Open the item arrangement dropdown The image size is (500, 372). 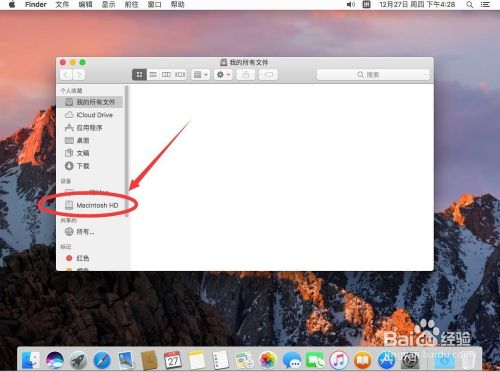coord(201,75)
